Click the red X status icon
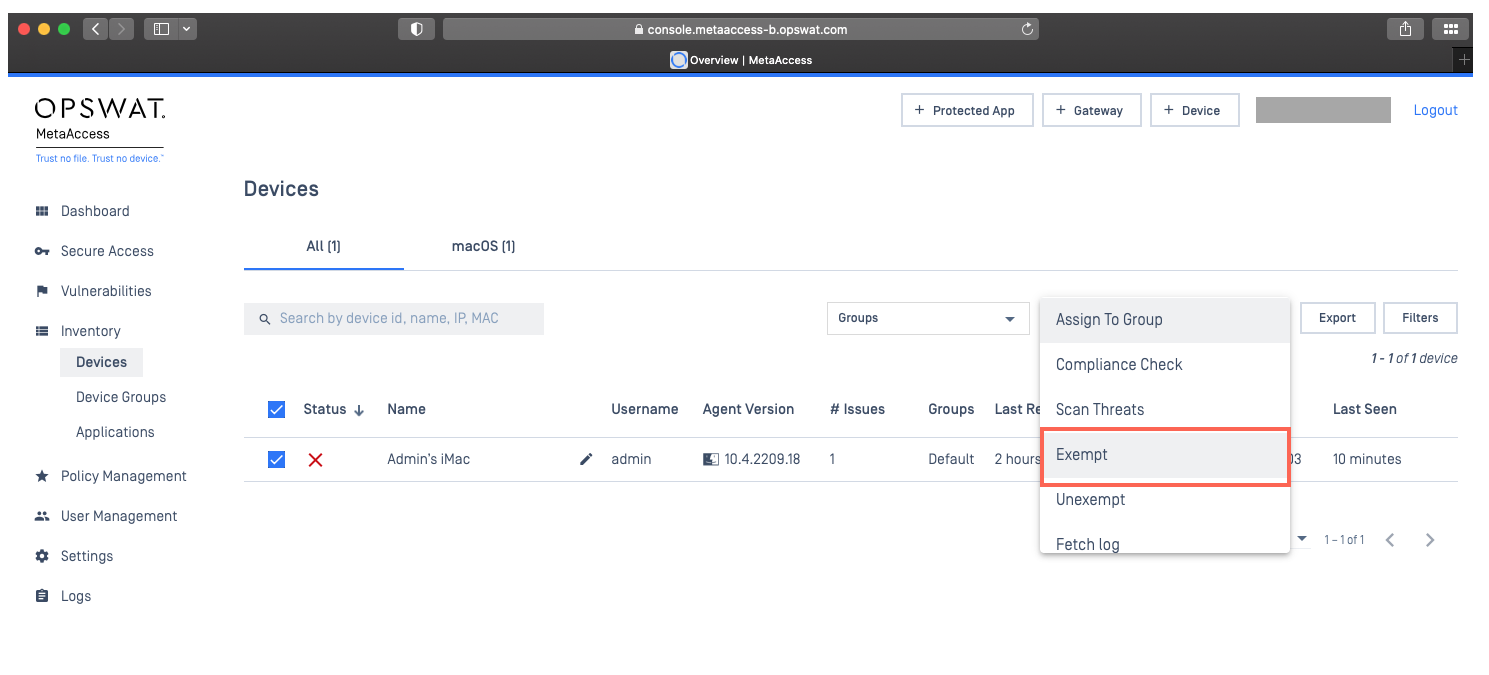The height and width of the screenshot is (675, 1489). pyautogui.click(x=315, y=459)
